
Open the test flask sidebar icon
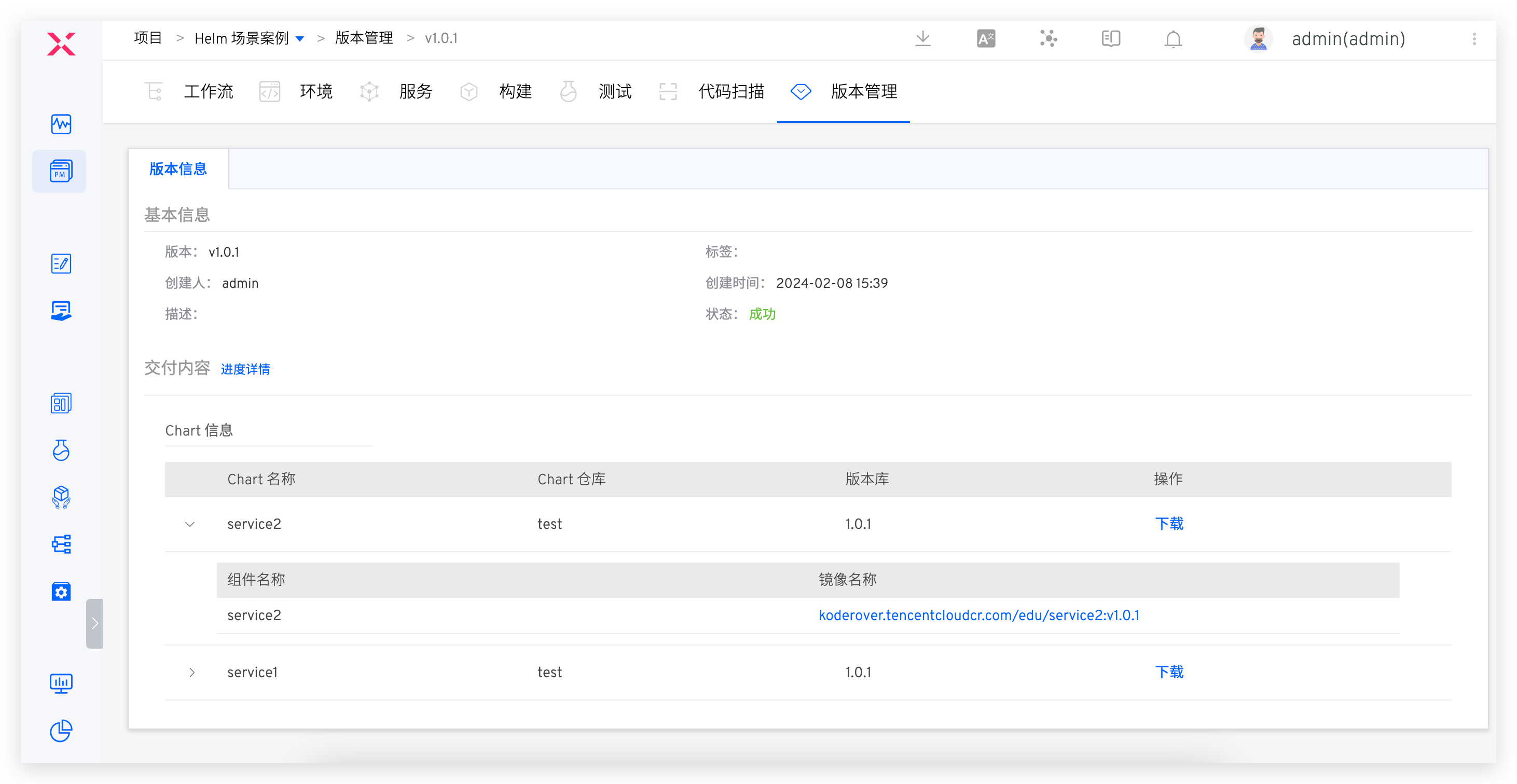tap(61, 450)
